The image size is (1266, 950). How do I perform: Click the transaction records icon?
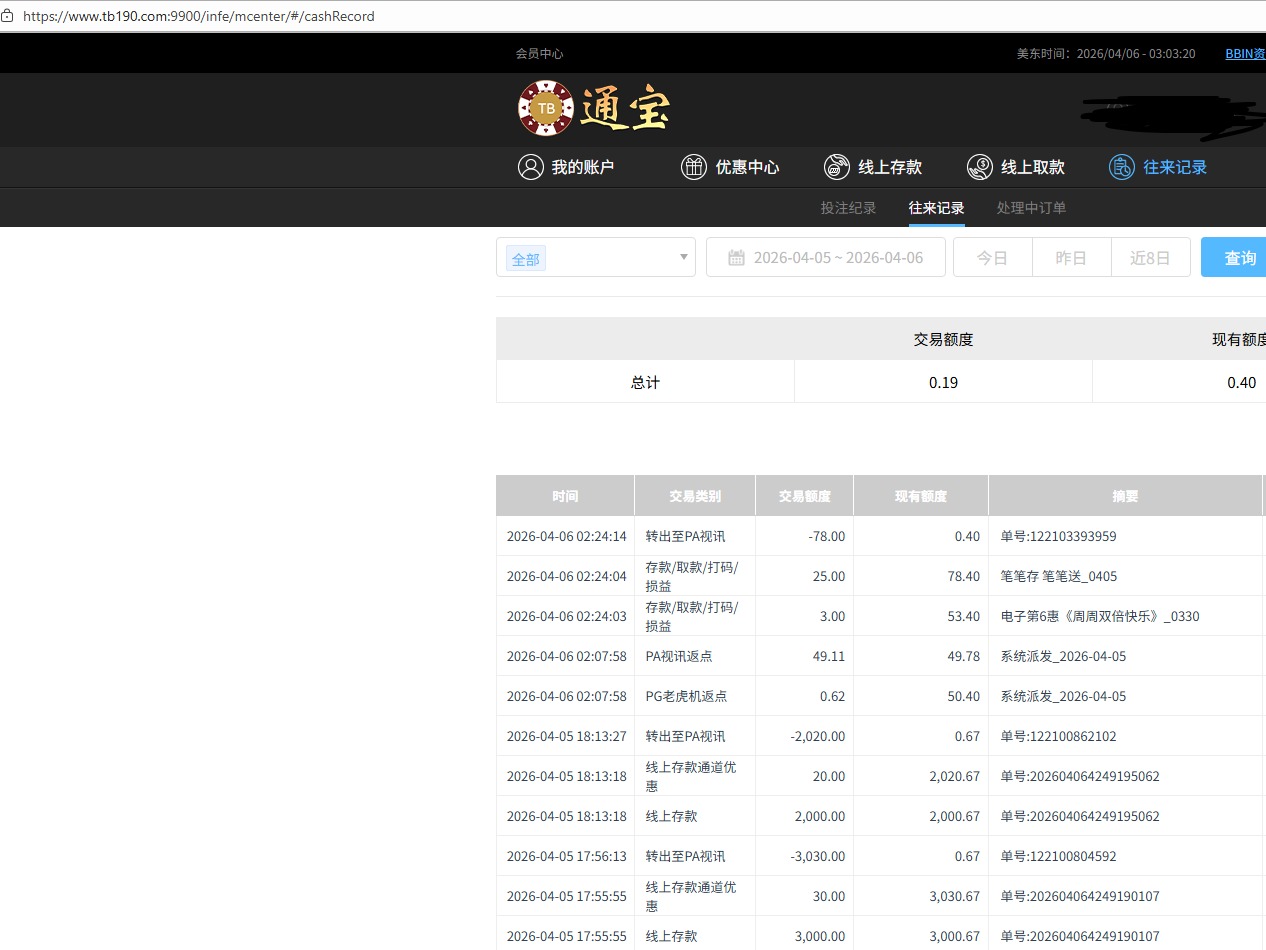click(x=1121, y=167)
